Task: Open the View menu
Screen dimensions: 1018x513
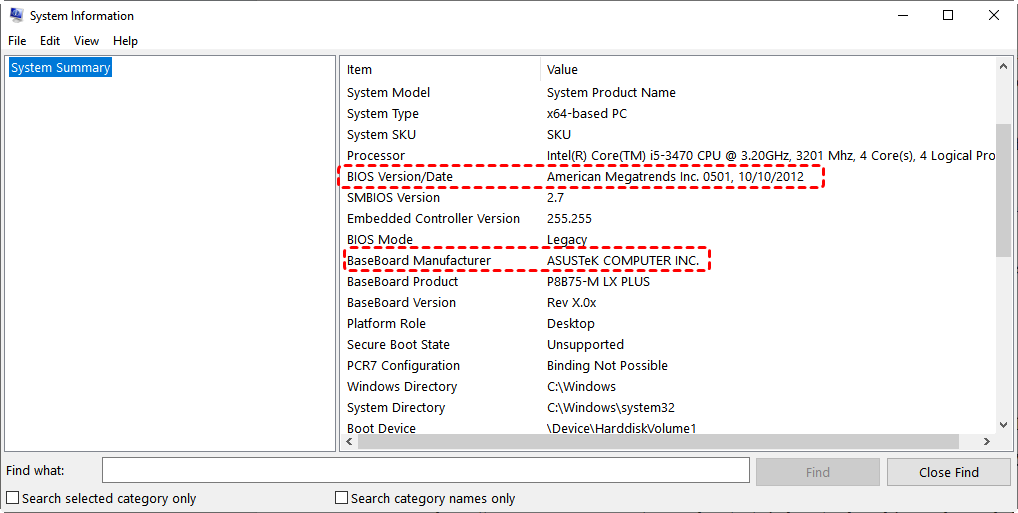Action: tap(86, 41)
